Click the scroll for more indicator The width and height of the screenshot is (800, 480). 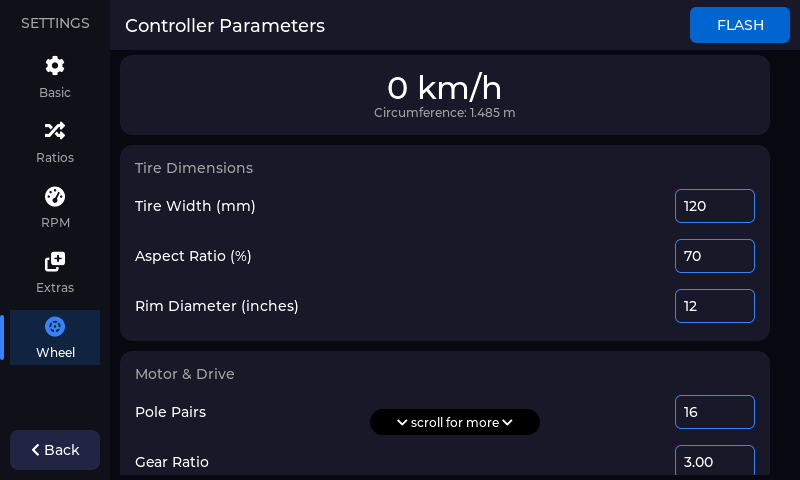455,422
